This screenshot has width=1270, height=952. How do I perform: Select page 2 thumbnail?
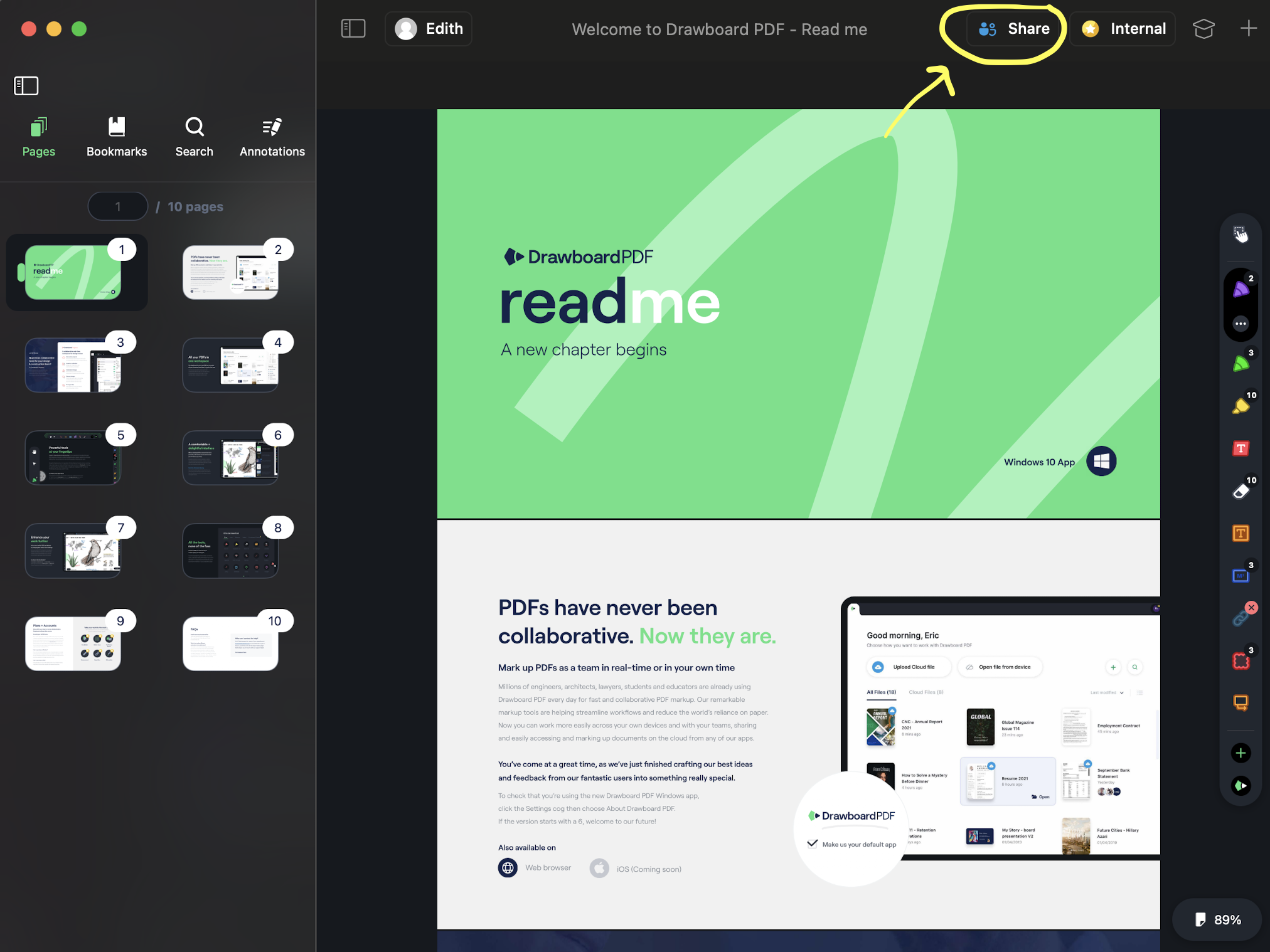pyautogui.click(x=230, y=272)
